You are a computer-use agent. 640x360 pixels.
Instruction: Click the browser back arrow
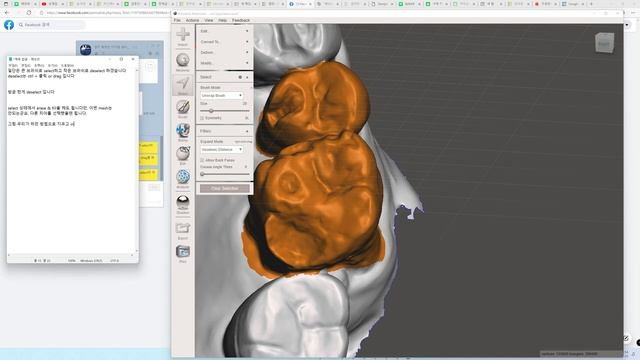click(7, 13)
